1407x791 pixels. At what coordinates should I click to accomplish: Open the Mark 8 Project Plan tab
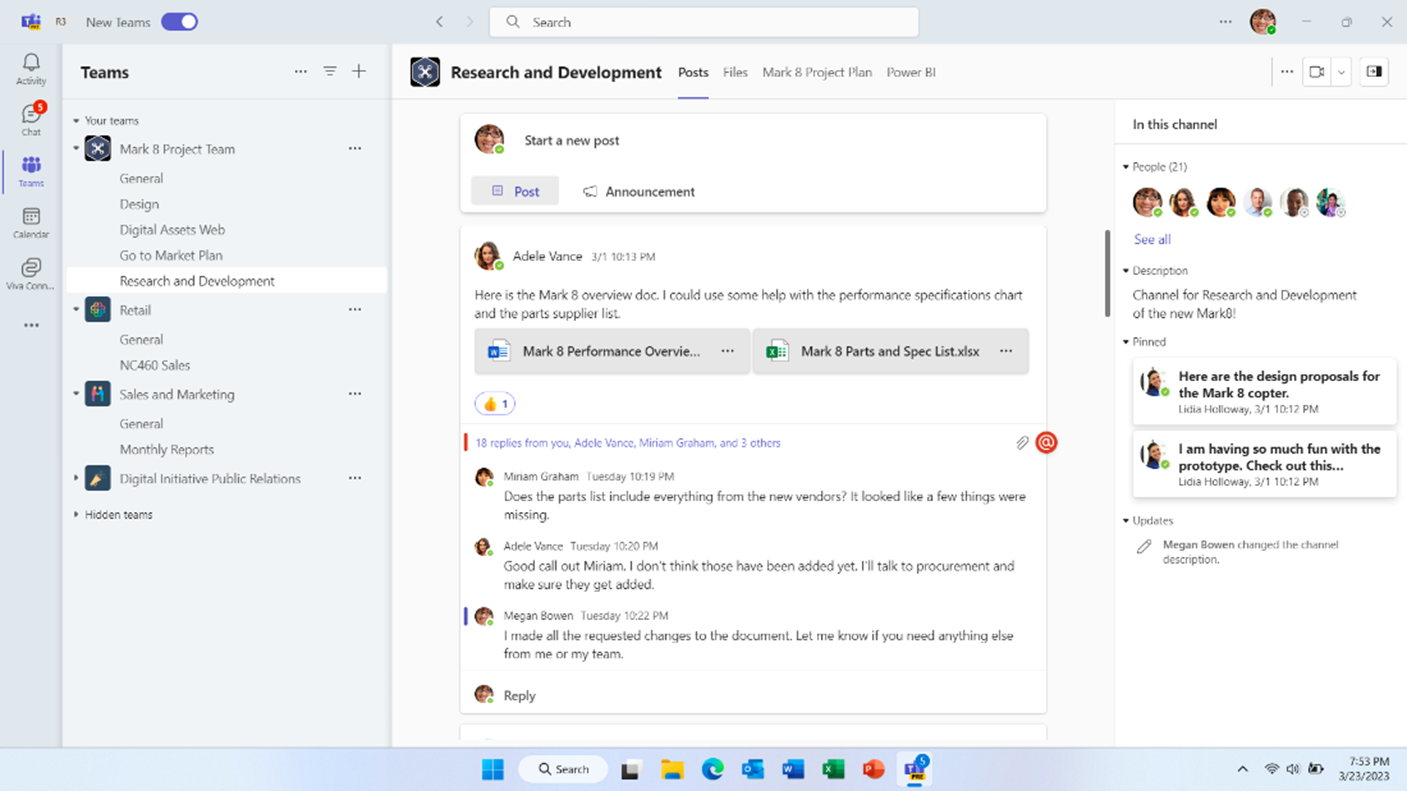[x=816, y=72]
